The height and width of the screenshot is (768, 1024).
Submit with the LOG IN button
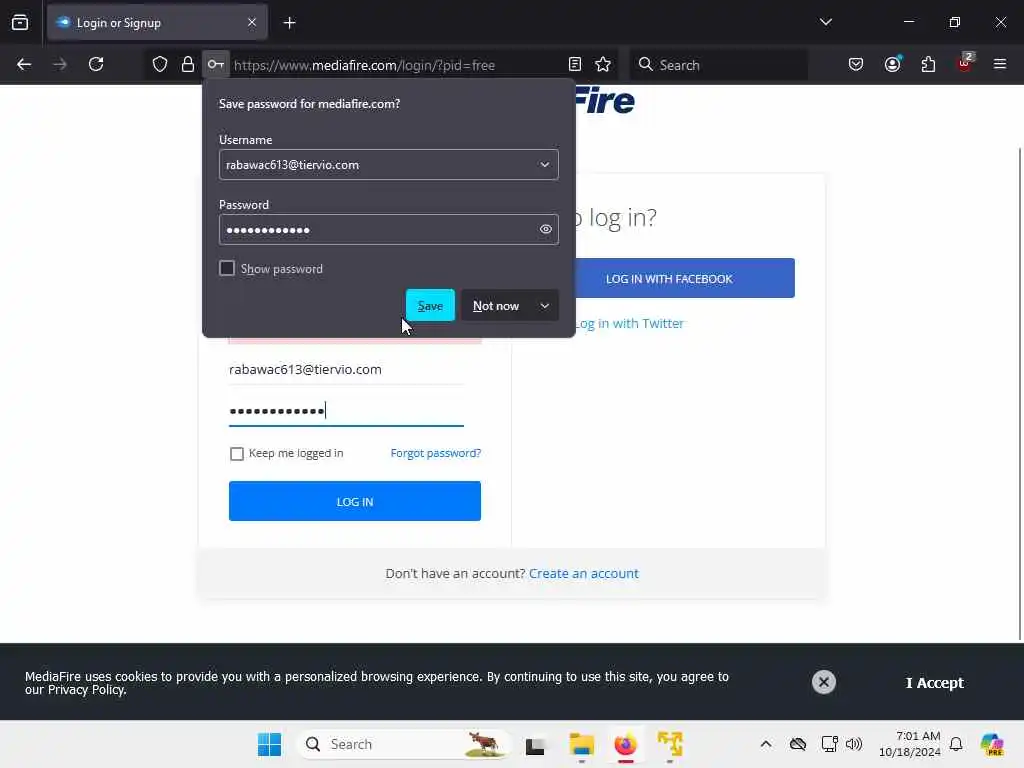pos(355,501)
